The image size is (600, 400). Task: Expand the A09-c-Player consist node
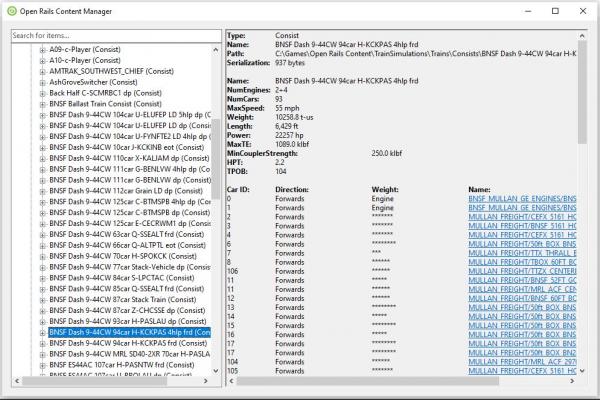[42, 50]
